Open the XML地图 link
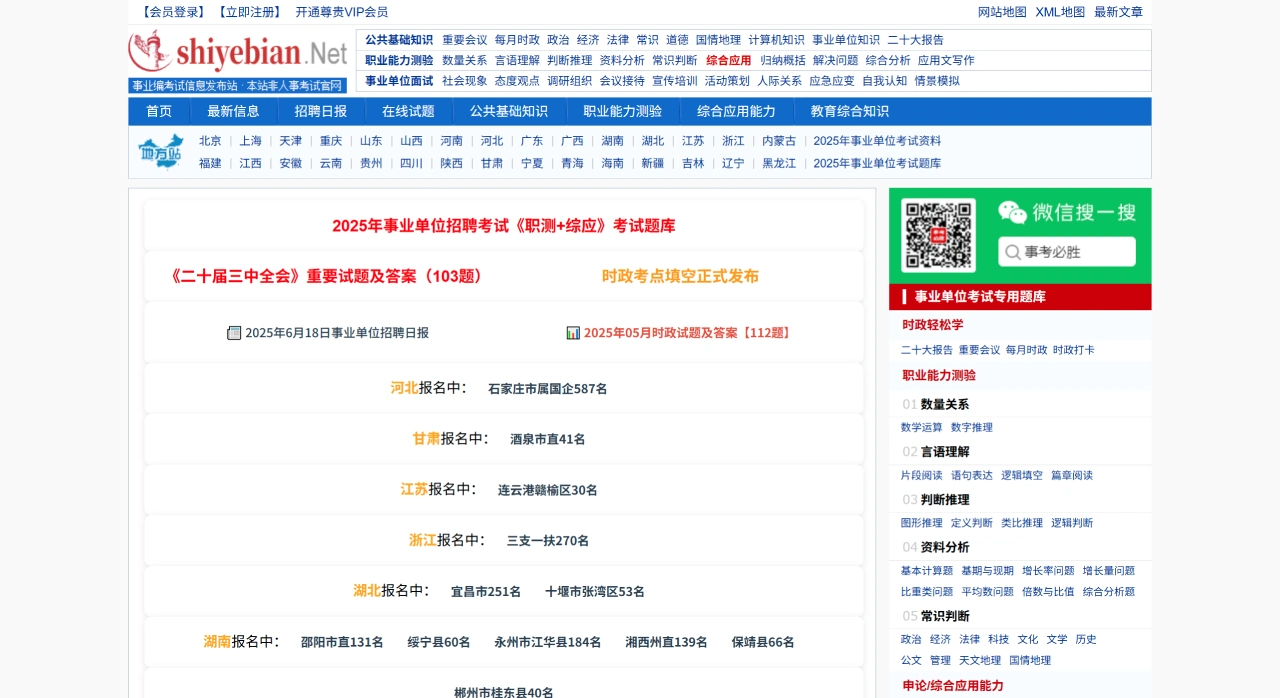This screenshot has height=698, width=1280. point(1060,12)
